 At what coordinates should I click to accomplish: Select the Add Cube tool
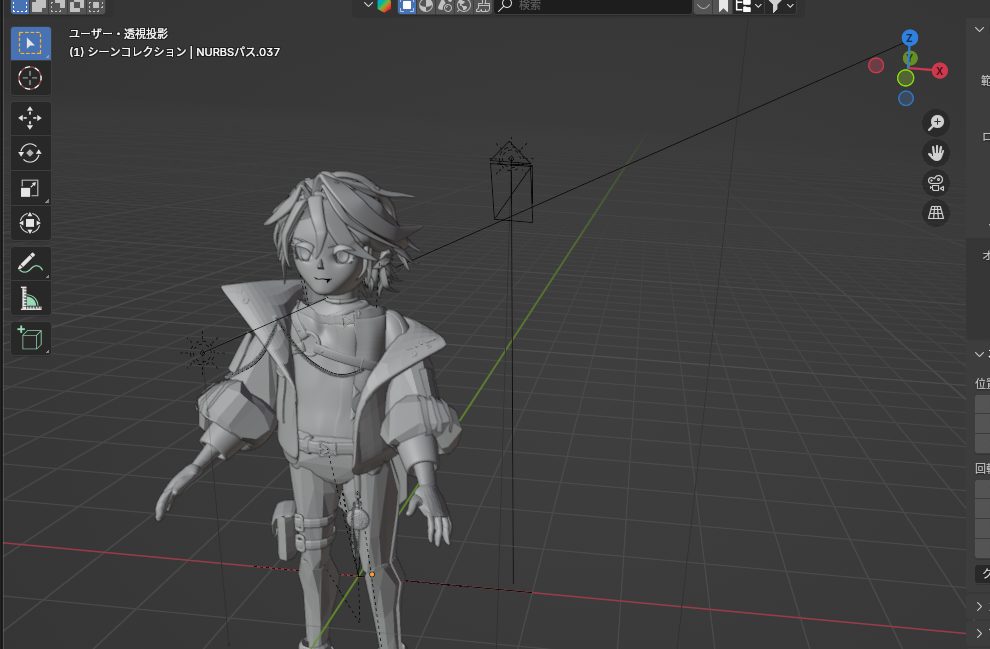coord(30,339)
